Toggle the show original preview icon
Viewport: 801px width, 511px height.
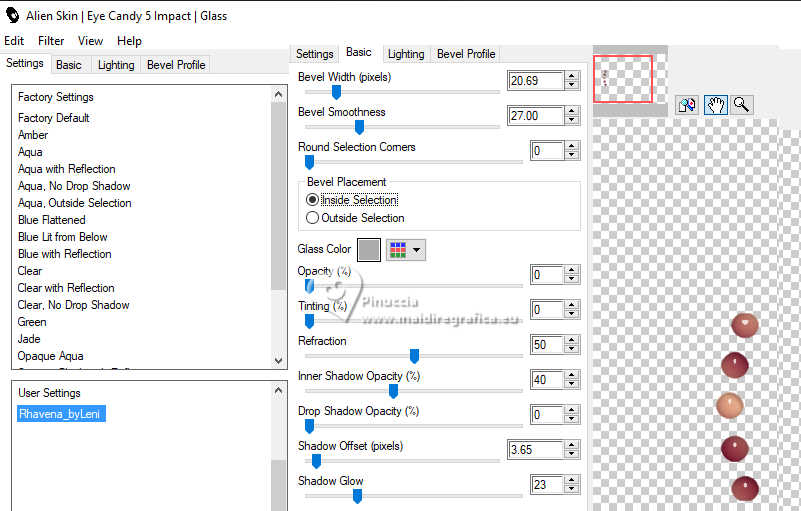point(687,105)
